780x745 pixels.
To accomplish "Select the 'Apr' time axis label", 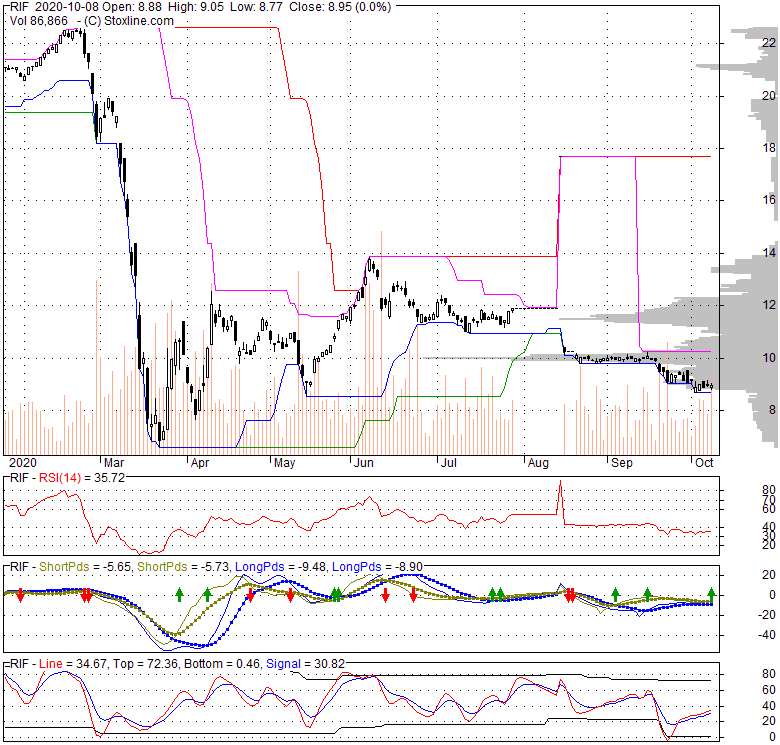I will (200, 463).
